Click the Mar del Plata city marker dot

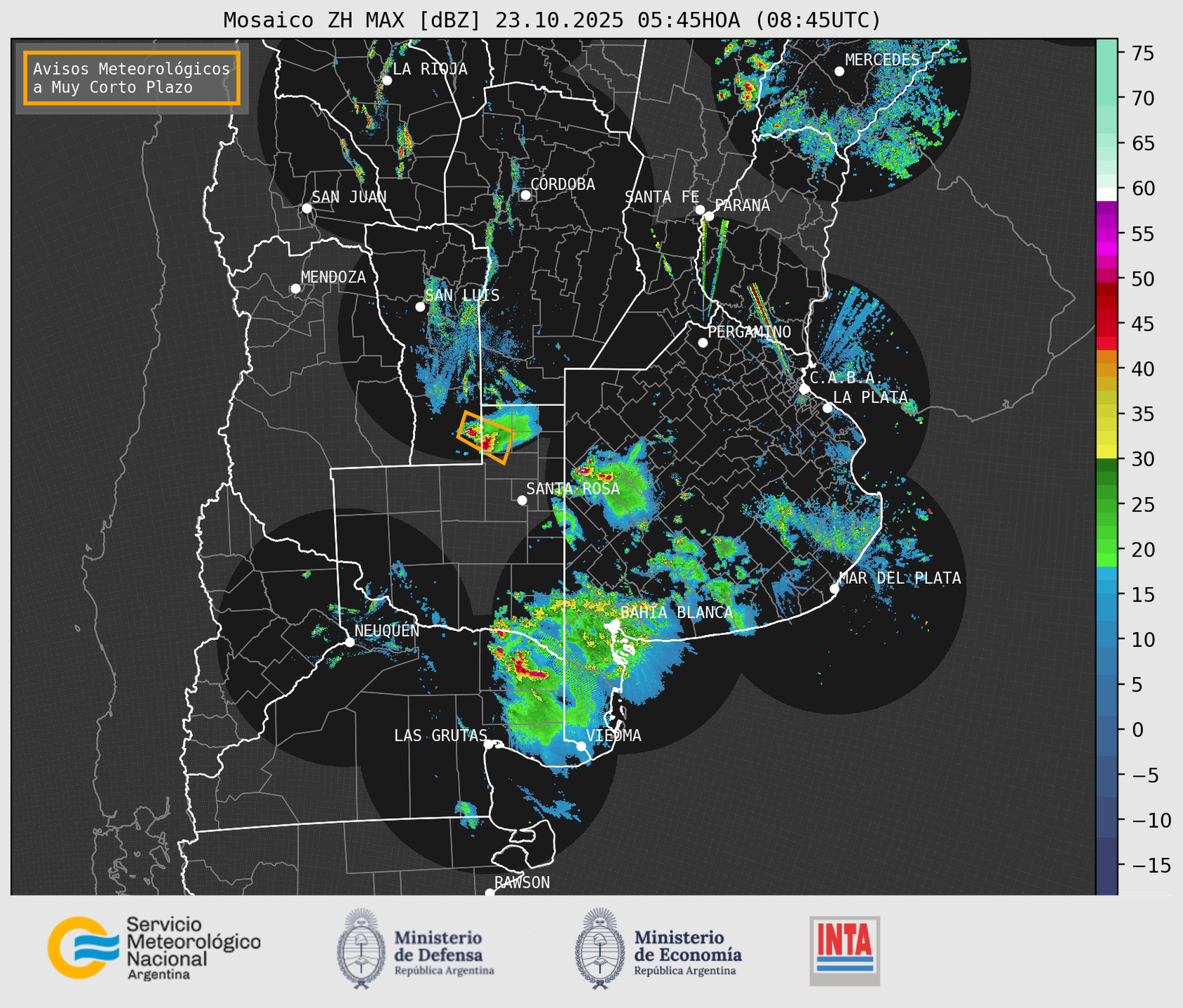pyautogui.click(x=834, y=589)
